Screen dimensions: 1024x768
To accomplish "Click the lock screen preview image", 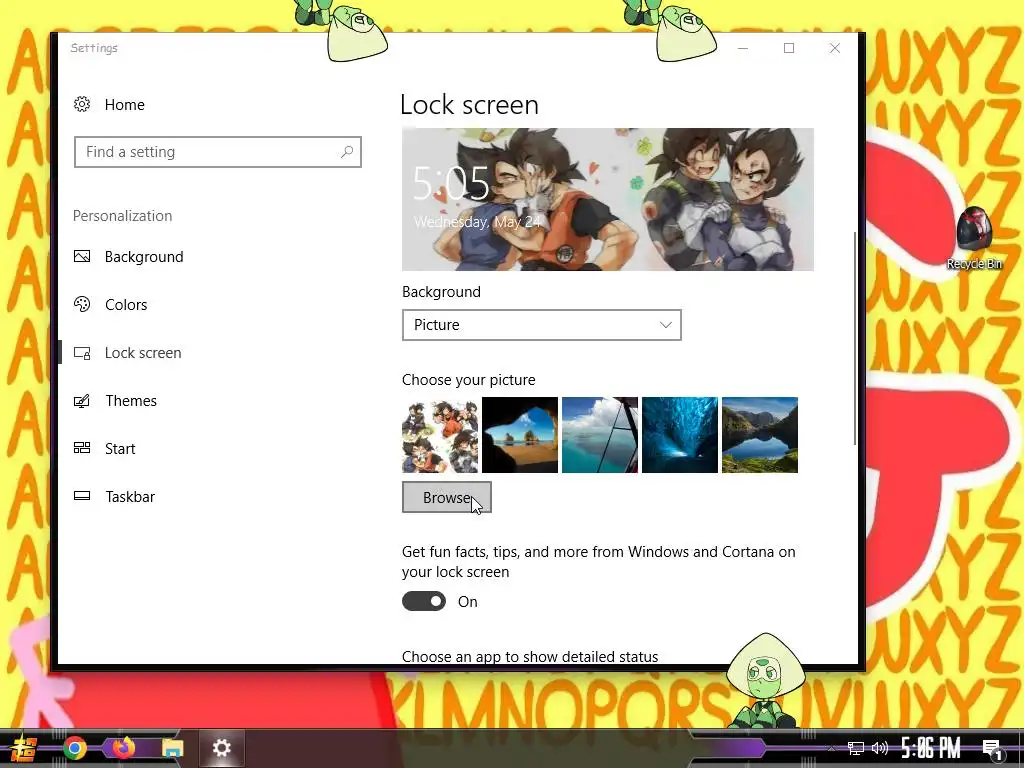I will [607, 199].
